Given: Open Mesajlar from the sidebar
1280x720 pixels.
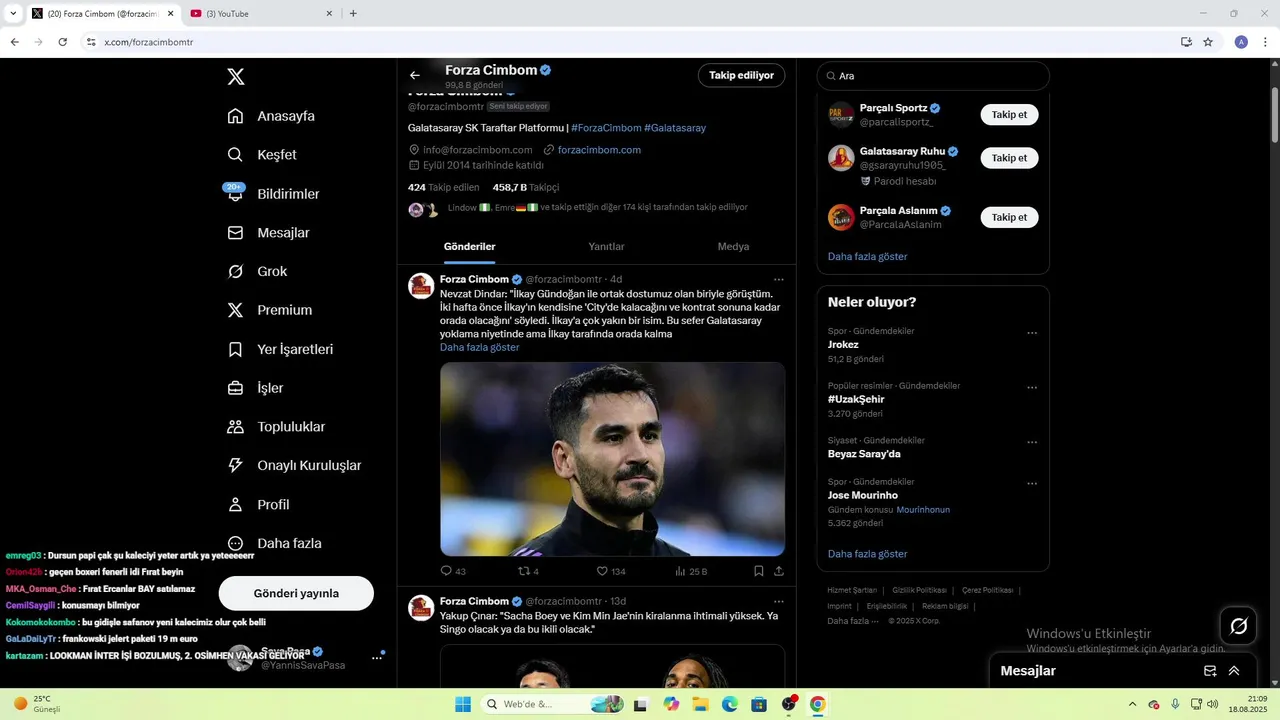Looking at the screenshot, I should (268, 232).
